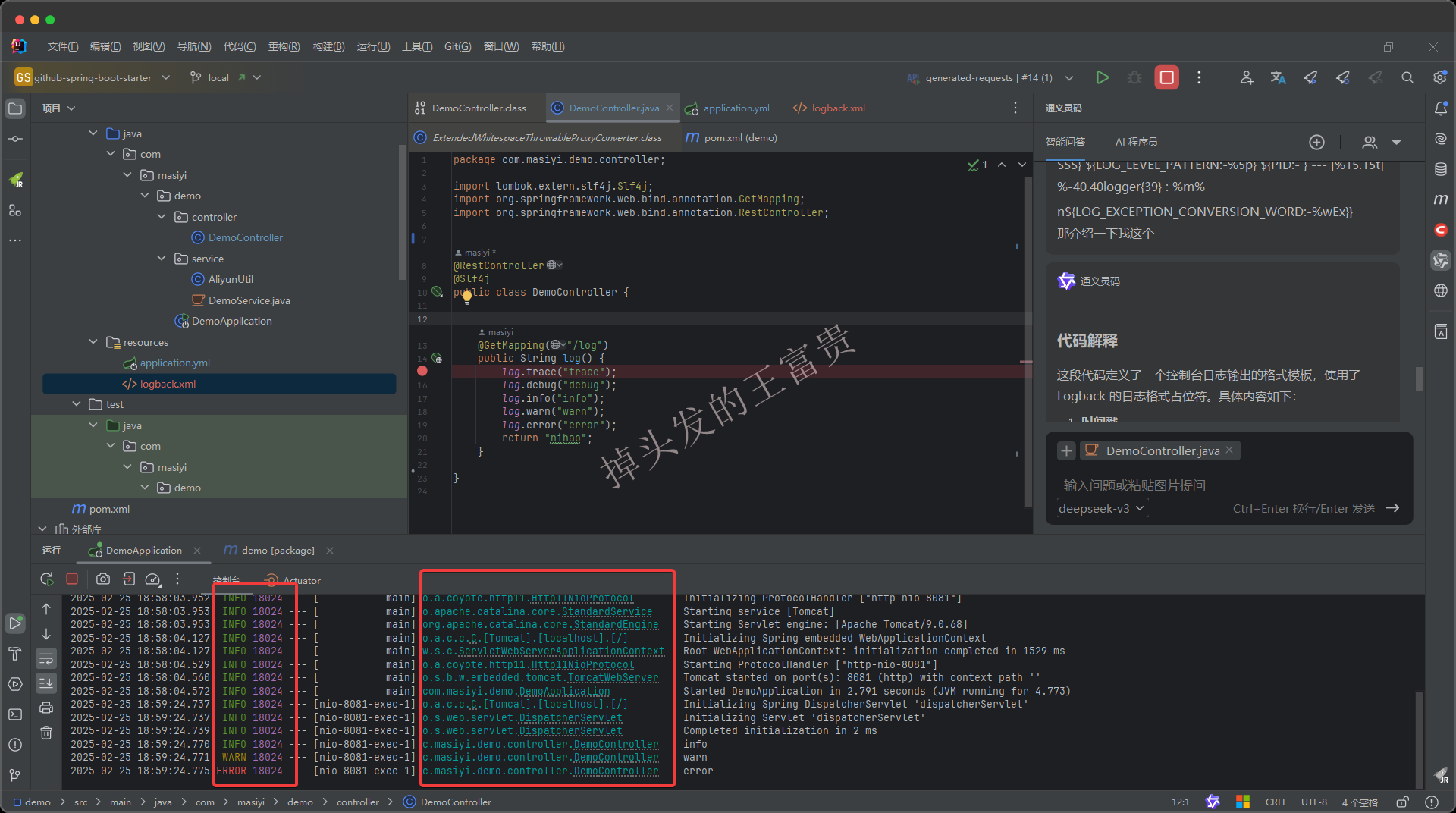The image size is (1456, 813).
Task: Collapse the resources folder node
Action: tap(93, 342)
